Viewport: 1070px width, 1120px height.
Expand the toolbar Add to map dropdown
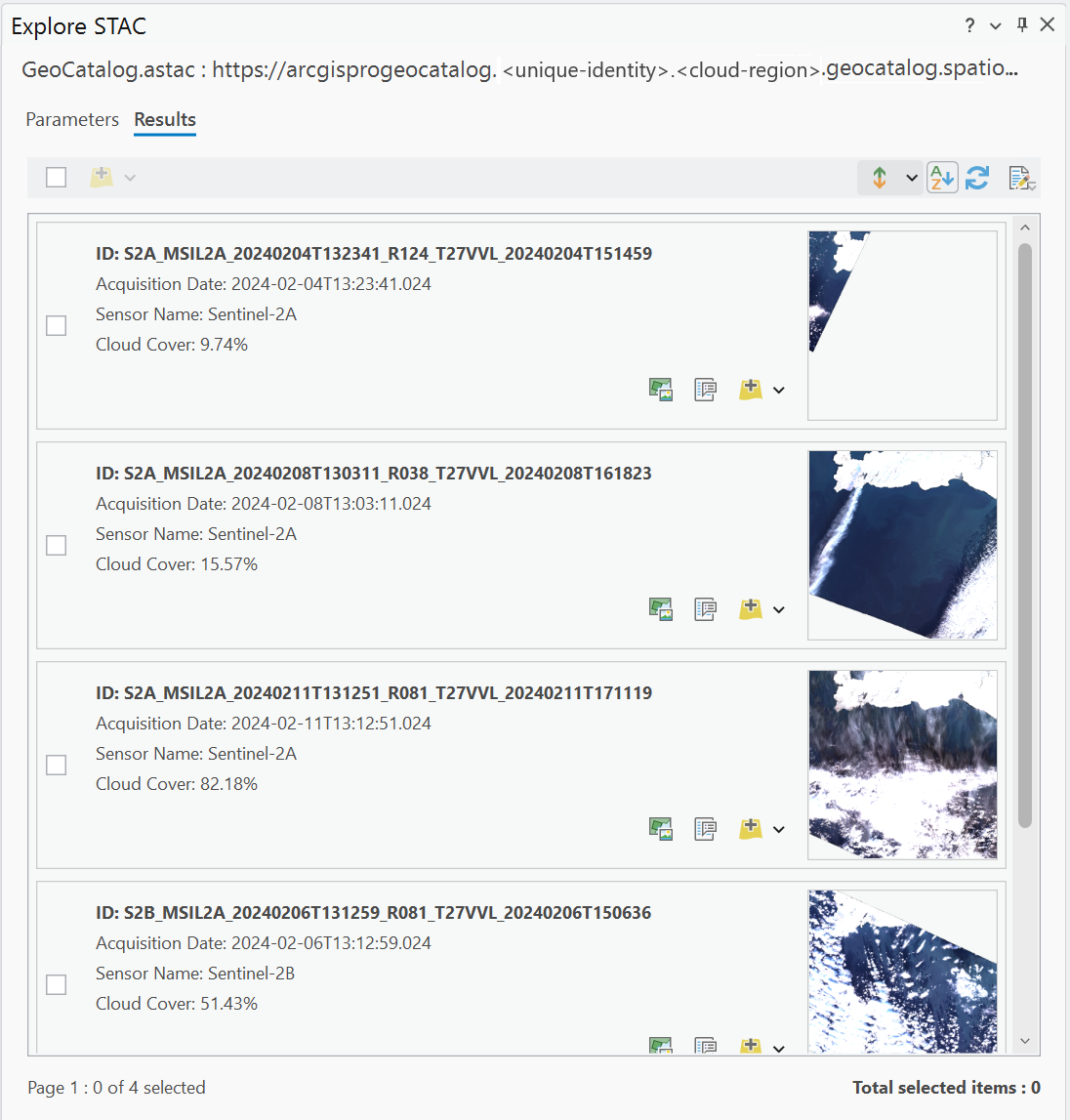(130, 178)
